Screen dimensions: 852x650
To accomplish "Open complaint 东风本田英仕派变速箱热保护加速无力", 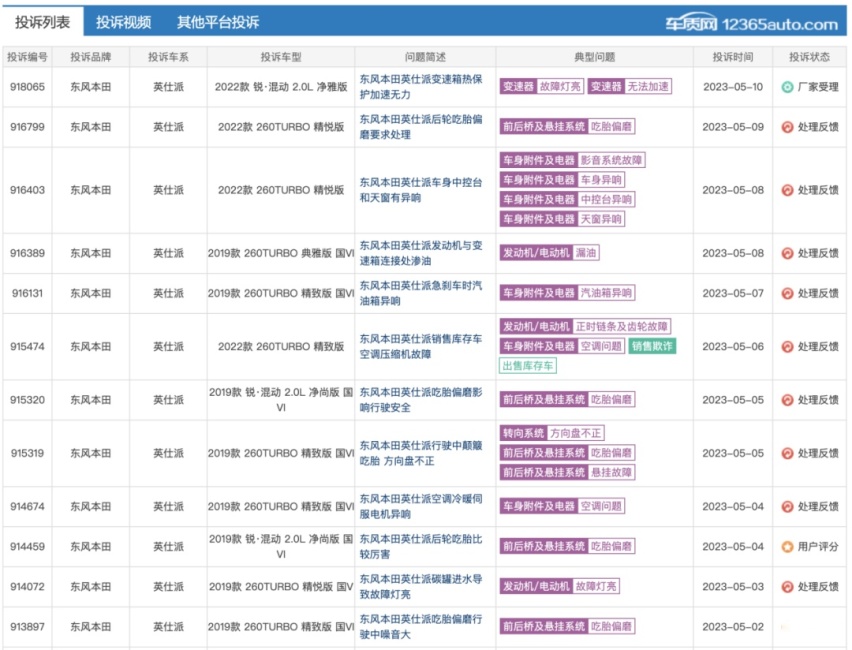I will pos(421,87).
